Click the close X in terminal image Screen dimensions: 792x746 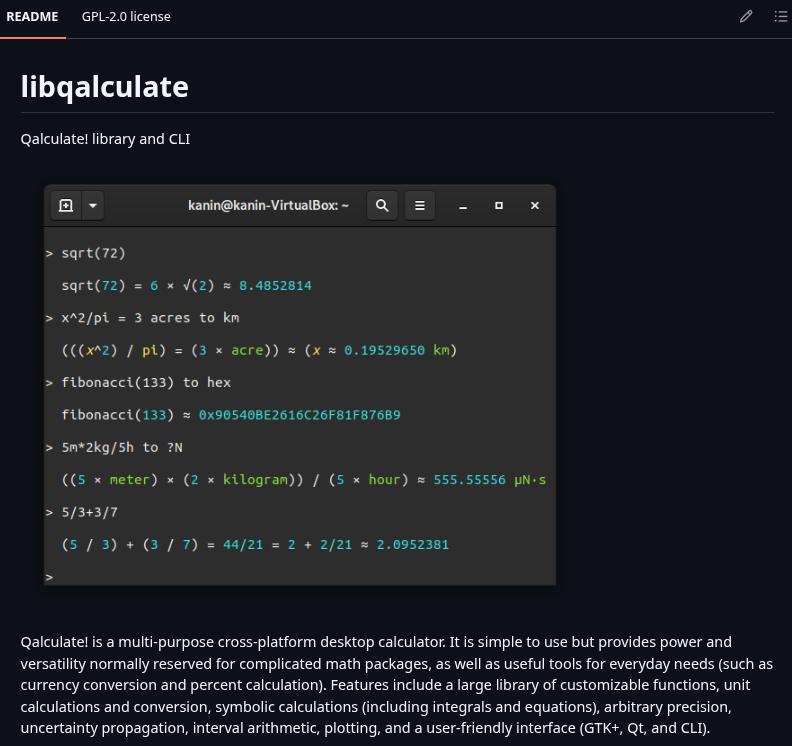coord(535,206)
